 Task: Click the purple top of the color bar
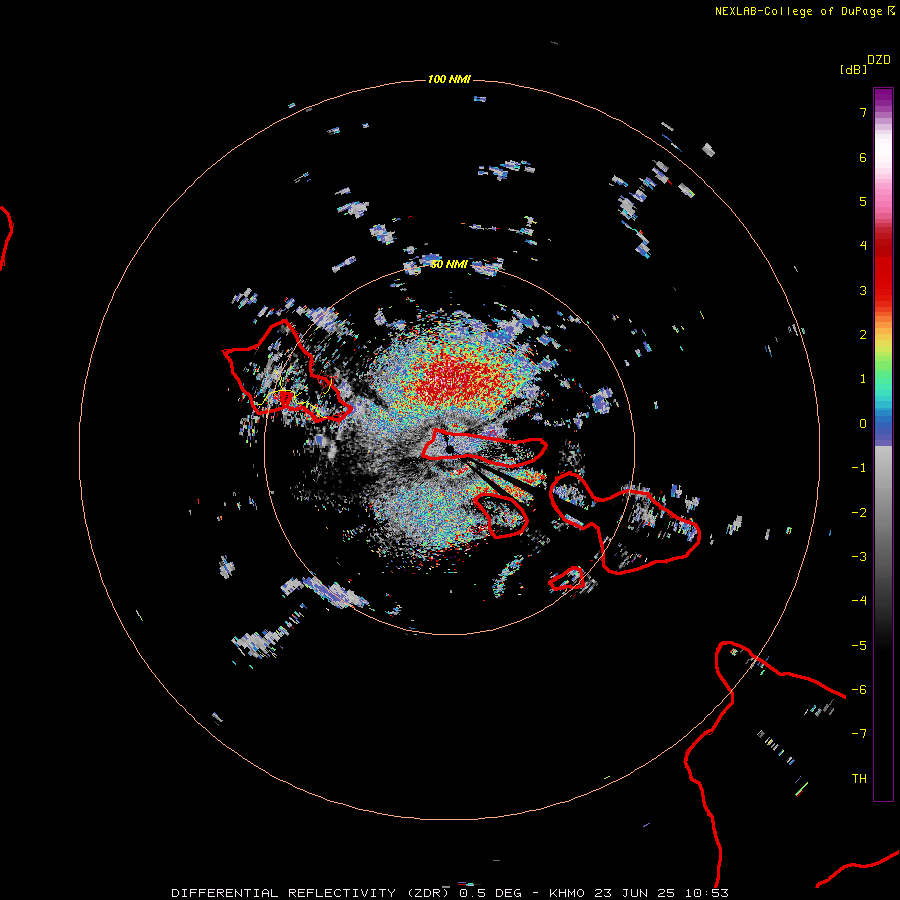point(883,100)
